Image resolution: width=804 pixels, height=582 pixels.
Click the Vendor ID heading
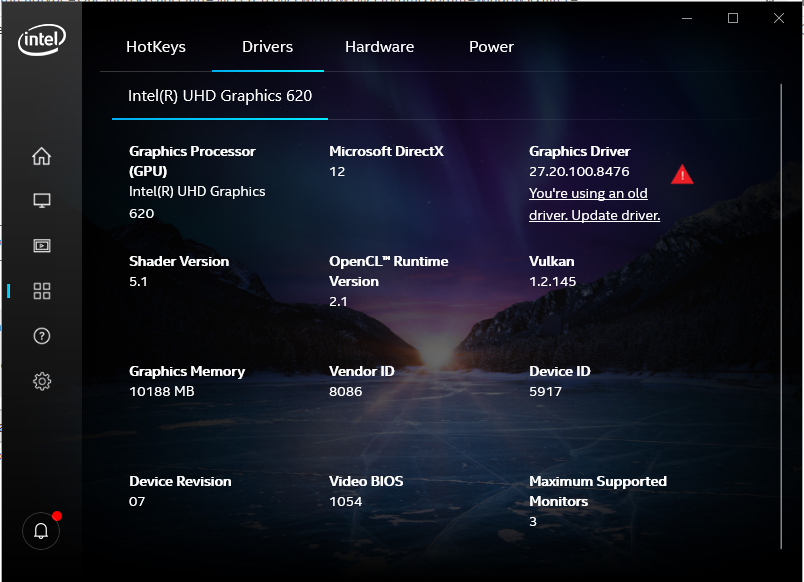tap(361, 371)
